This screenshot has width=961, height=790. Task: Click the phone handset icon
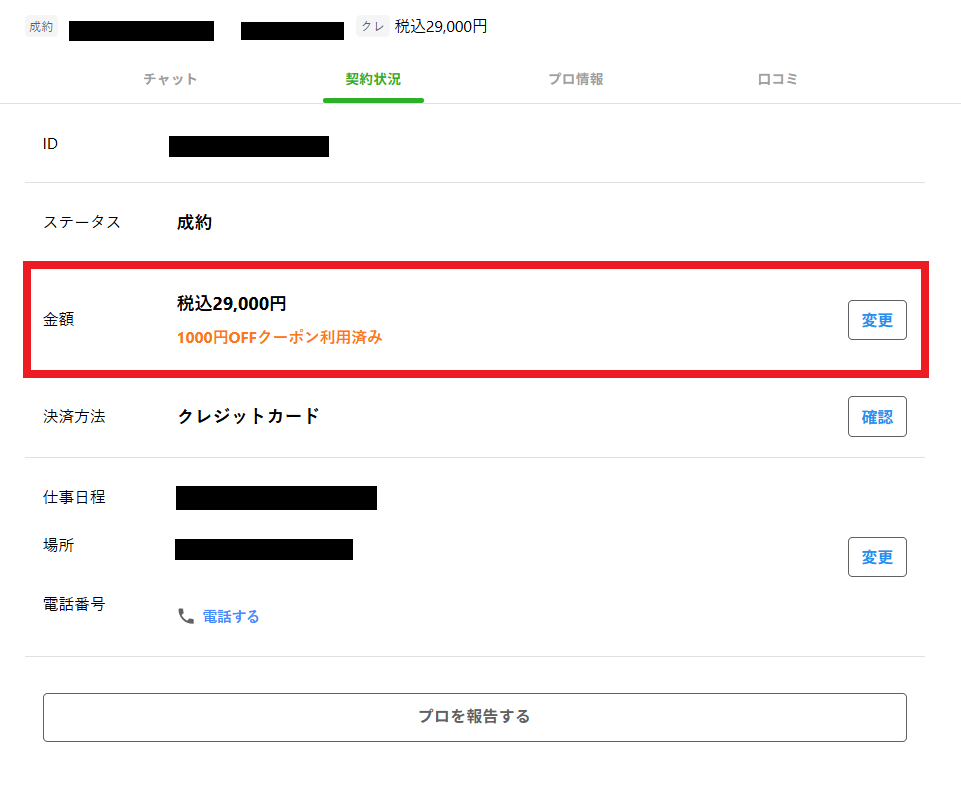pos(185,616)
